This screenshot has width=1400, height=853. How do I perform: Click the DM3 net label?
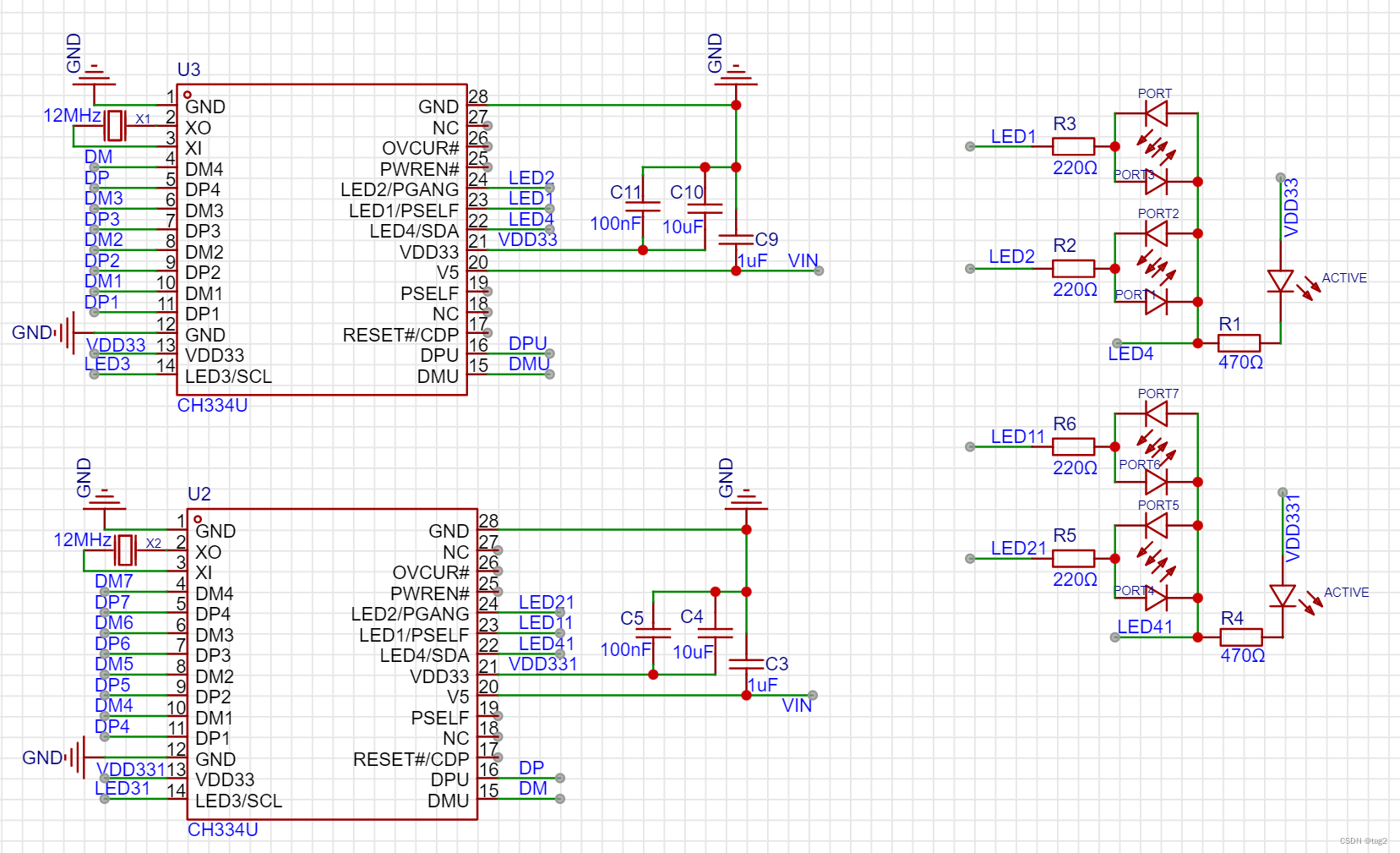tap(104, 198)
